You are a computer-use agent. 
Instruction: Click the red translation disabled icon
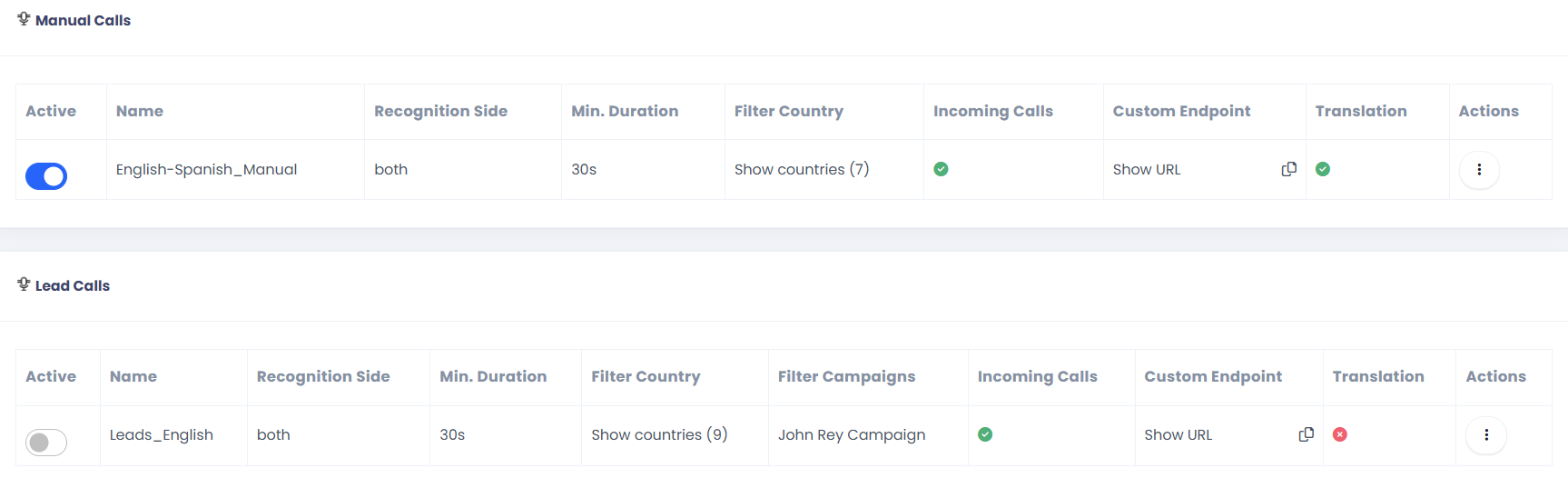click(x=1340, y=434)
